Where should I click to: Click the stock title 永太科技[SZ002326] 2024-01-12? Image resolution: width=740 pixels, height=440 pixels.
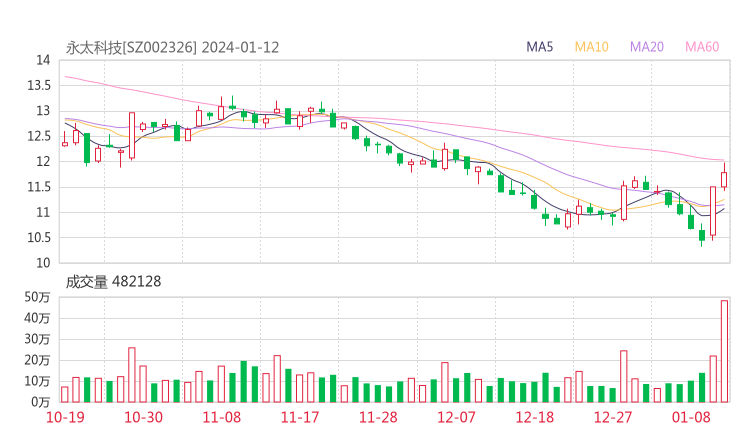[172, 48]
